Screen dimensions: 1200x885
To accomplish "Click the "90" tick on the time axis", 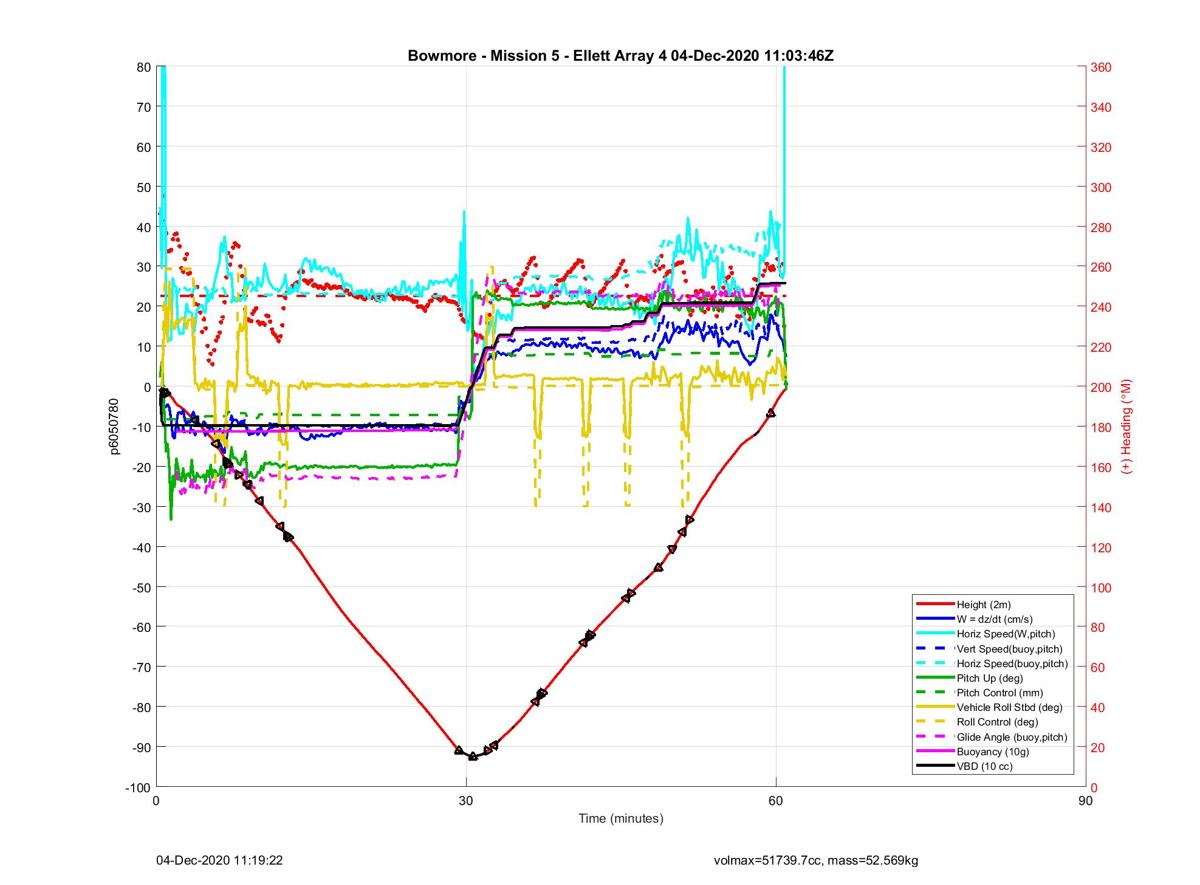I will pos(1084,801).
